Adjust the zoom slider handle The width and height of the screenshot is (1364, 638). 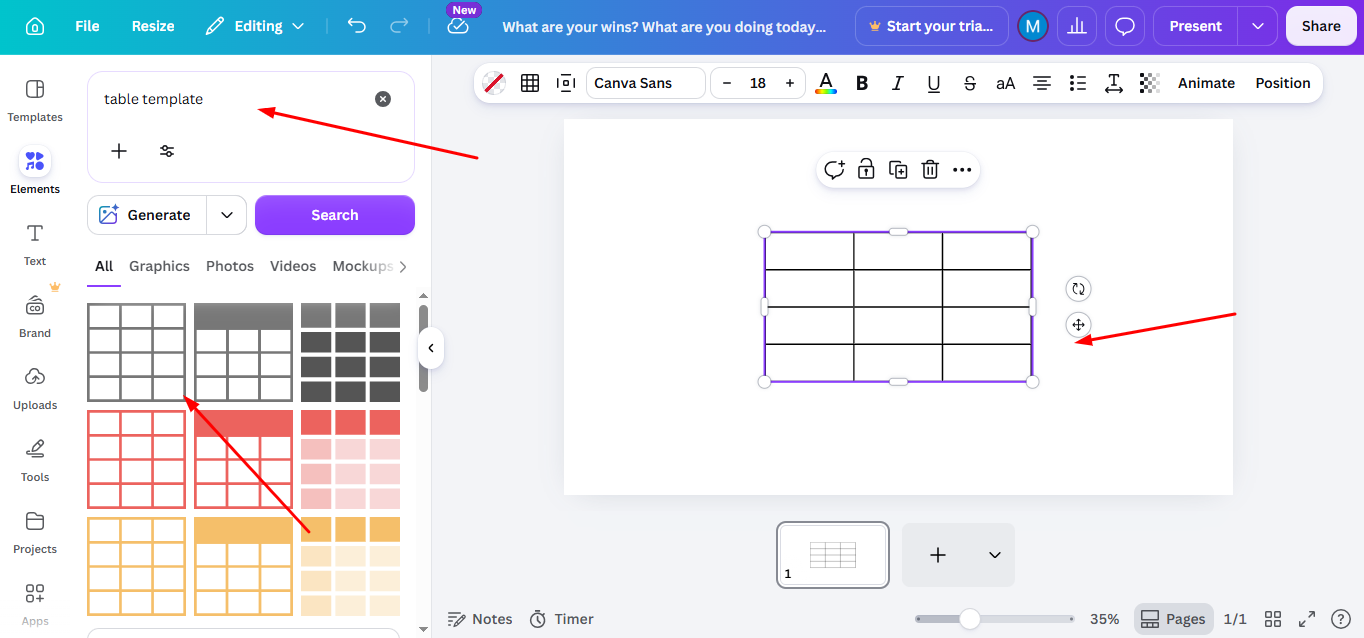coord(969,619)
